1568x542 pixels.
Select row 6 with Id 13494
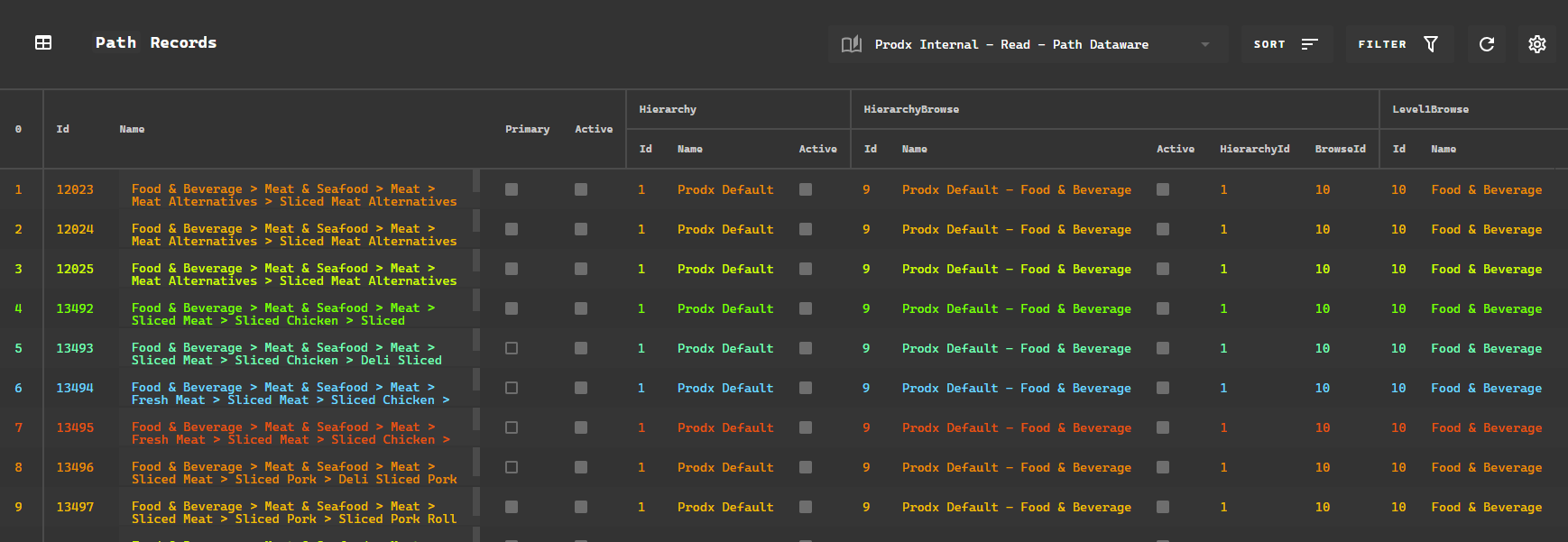[x=784, y=388]
